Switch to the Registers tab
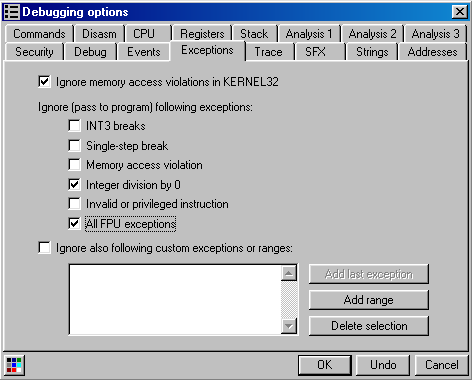Screen dimensions: 472x380 coord(202,34)
